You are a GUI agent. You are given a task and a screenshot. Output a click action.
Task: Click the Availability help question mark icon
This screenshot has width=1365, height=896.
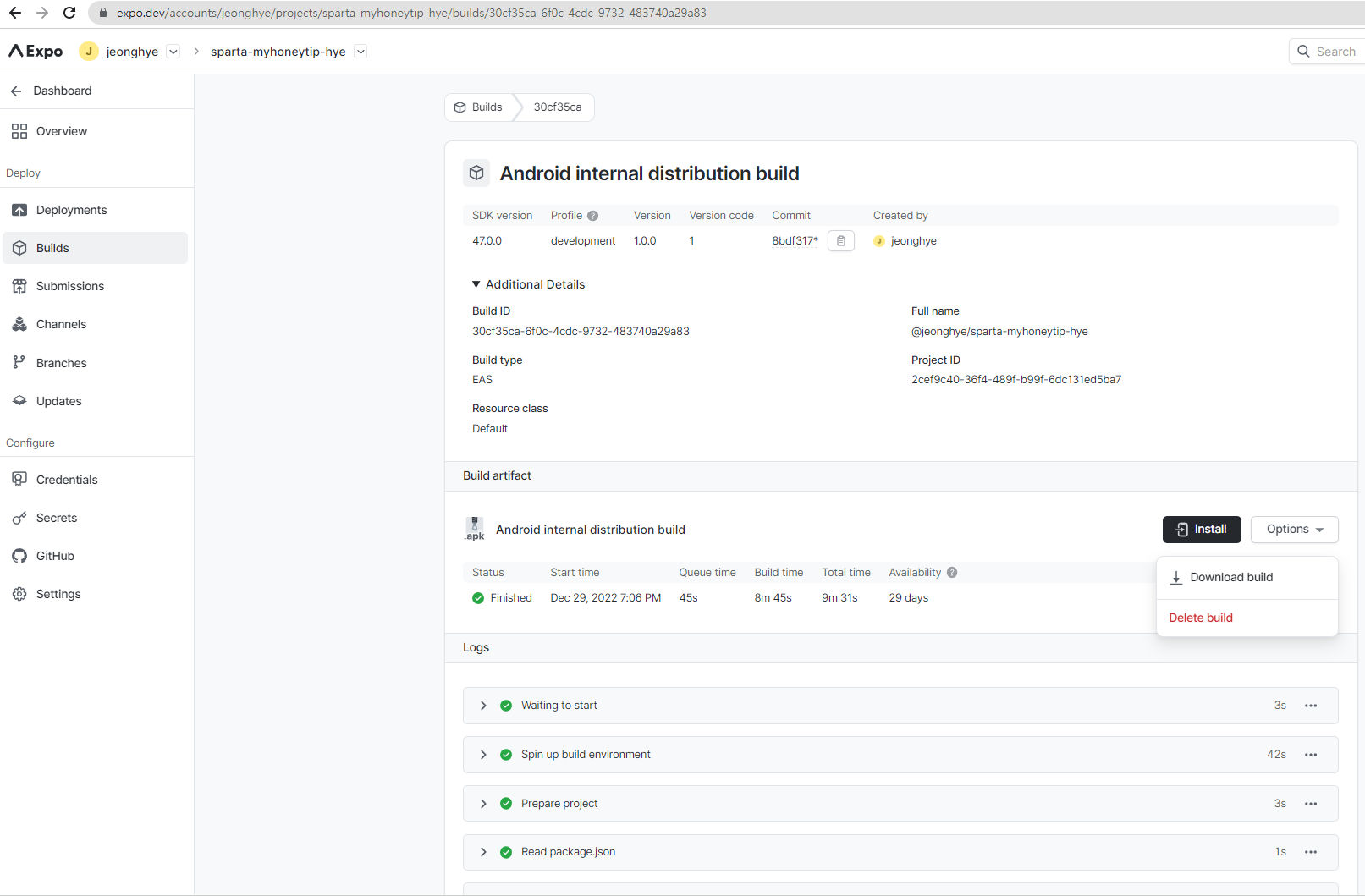(x=952, y=573)
